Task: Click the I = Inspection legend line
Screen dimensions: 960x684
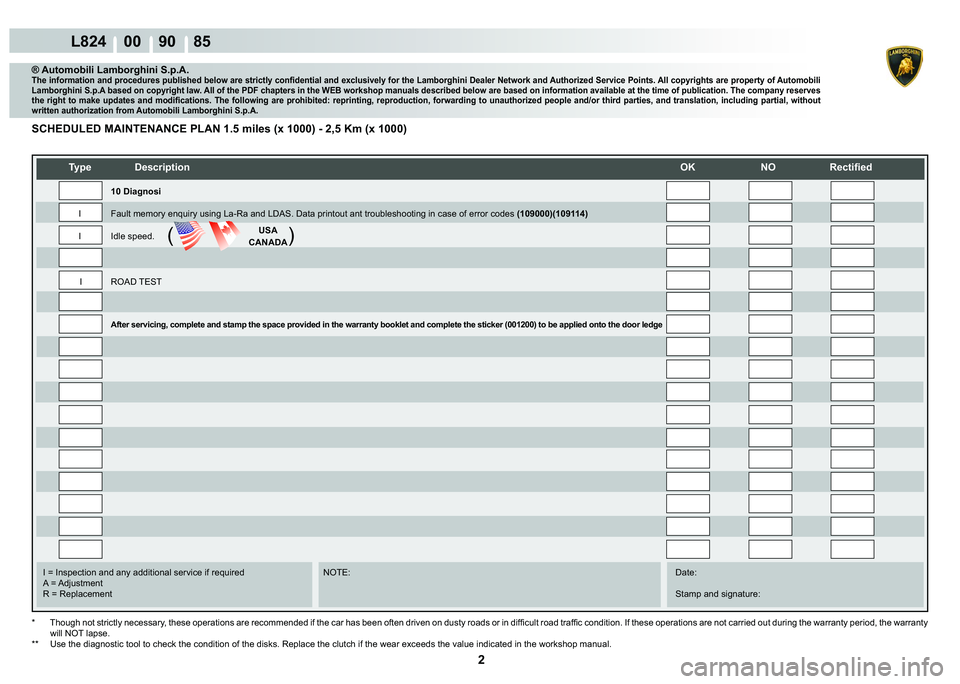Action: (x=143, y=573)
